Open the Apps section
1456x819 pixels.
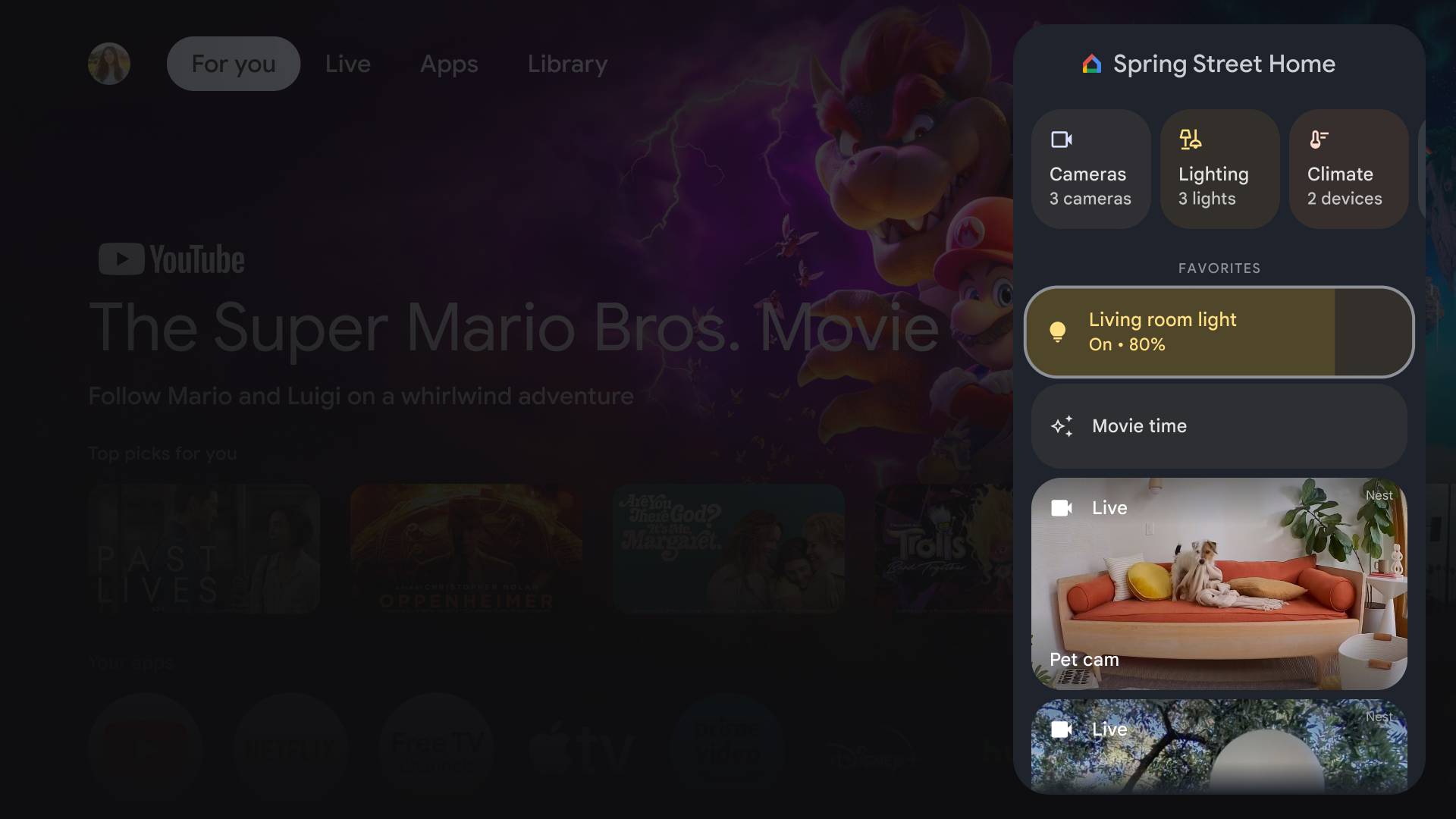pos(449,63)
